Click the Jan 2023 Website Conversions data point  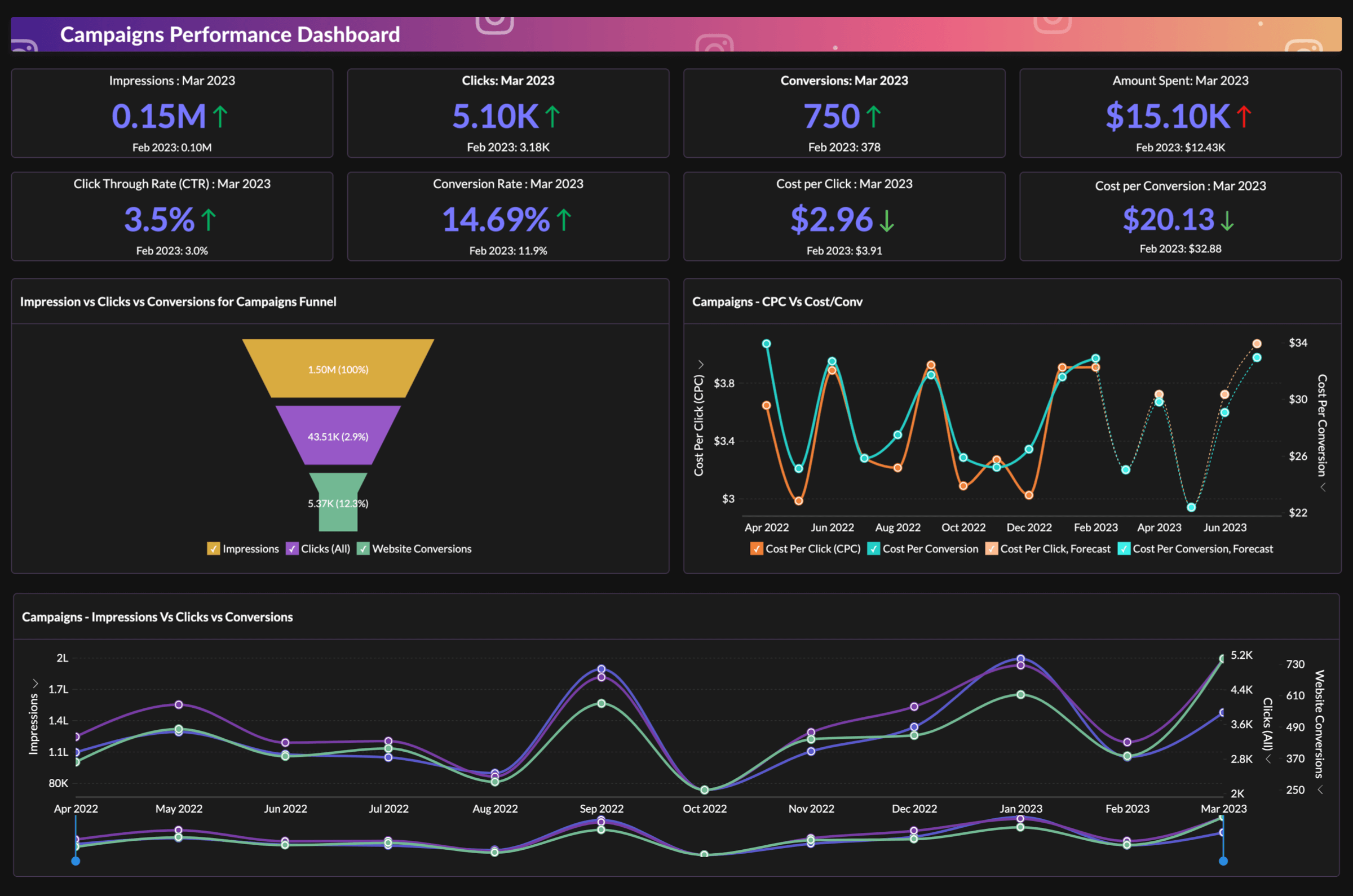(x=1021, y=694)
